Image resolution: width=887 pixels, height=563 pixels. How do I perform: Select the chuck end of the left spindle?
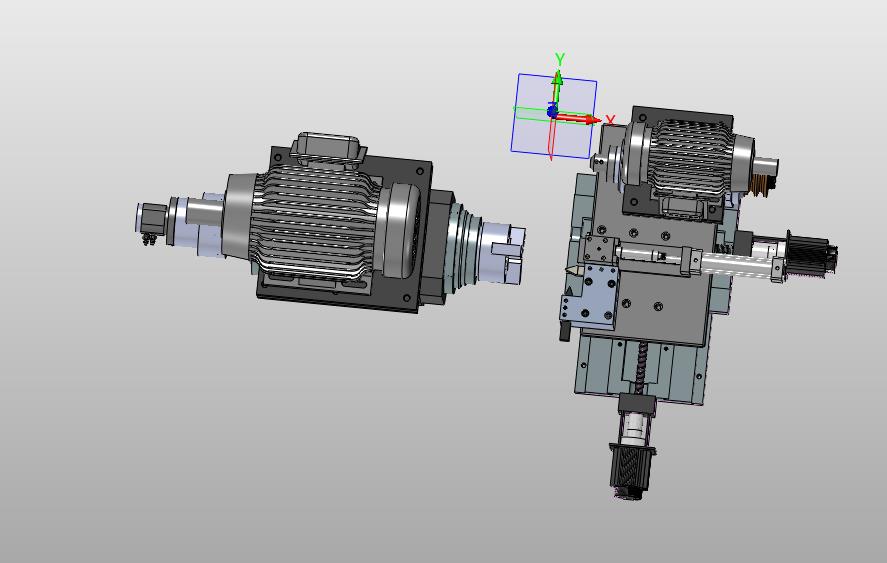pos(501,253)
